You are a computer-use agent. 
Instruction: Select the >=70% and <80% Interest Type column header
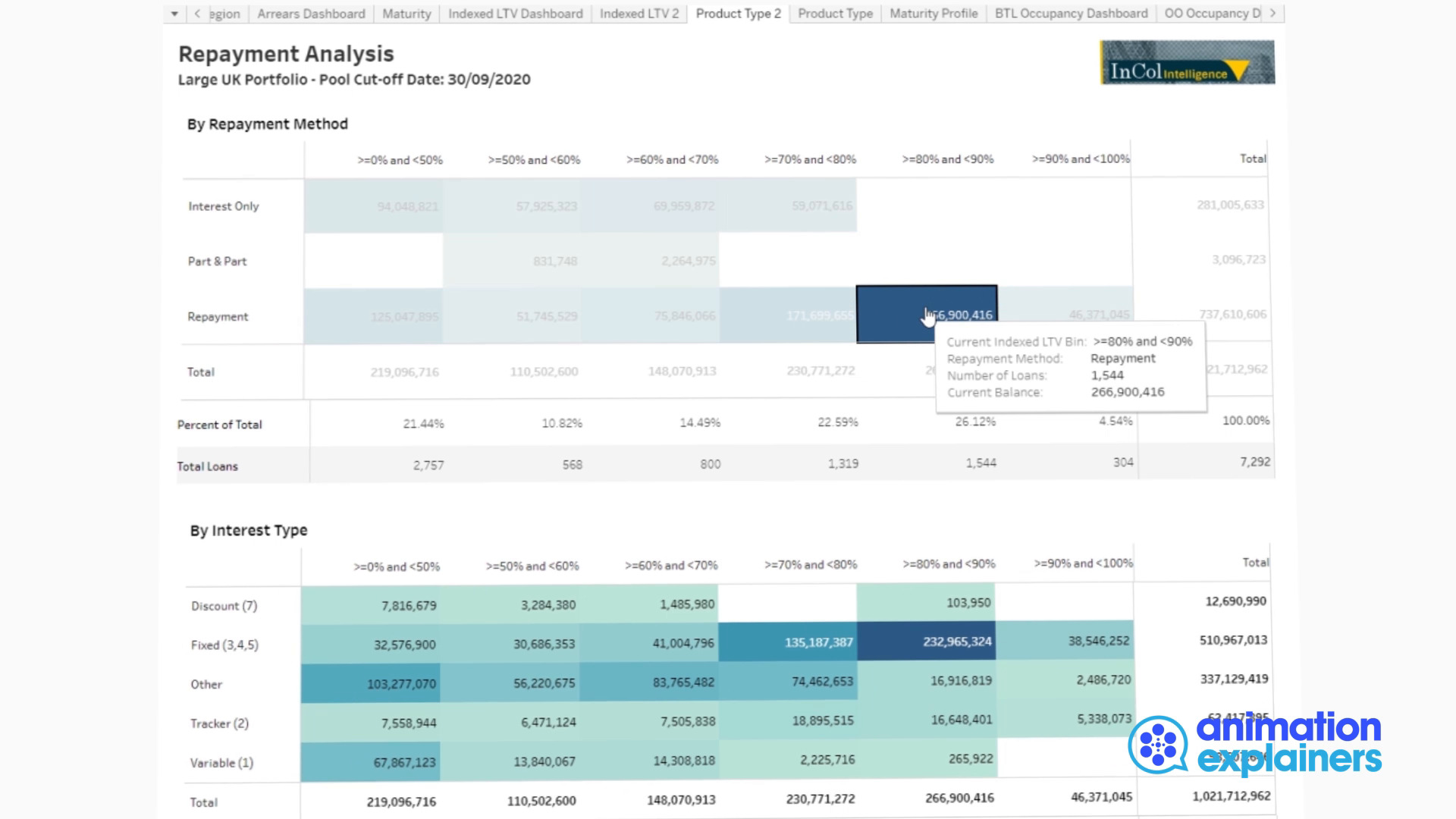click(x=811, y=564)
